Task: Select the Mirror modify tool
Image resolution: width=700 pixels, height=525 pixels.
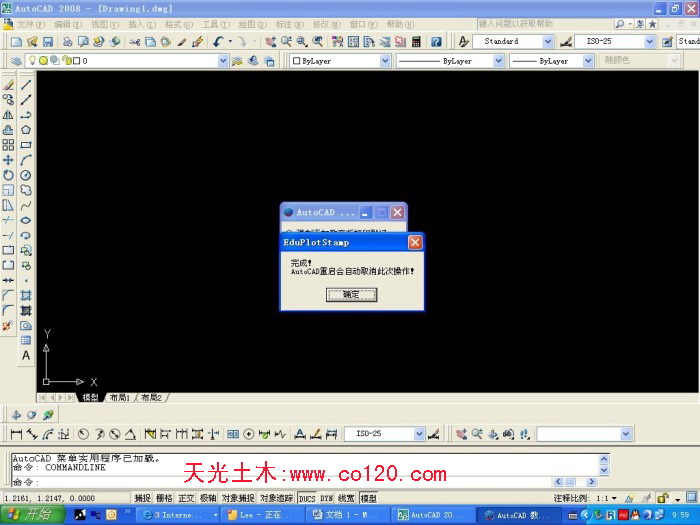Action: (x=8, y=115)
